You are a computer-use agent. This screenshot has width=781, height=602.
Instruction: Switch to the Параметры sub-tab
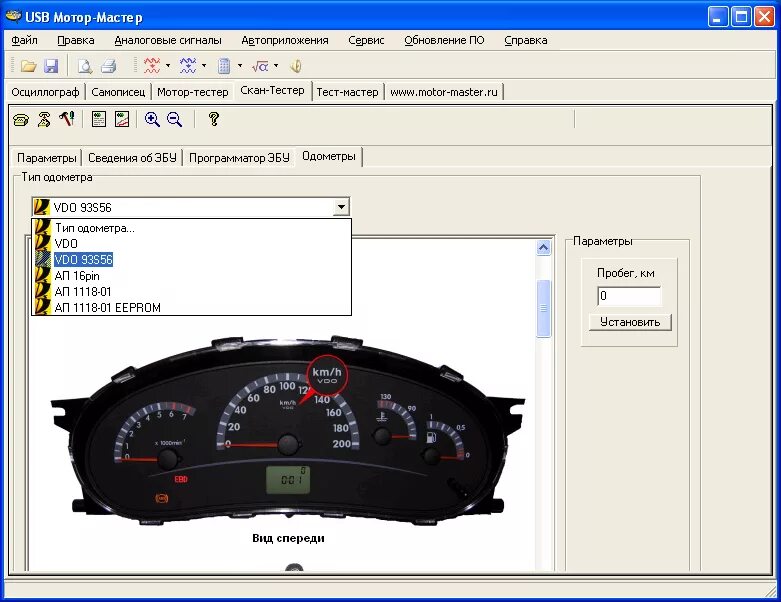coord(47,158)
